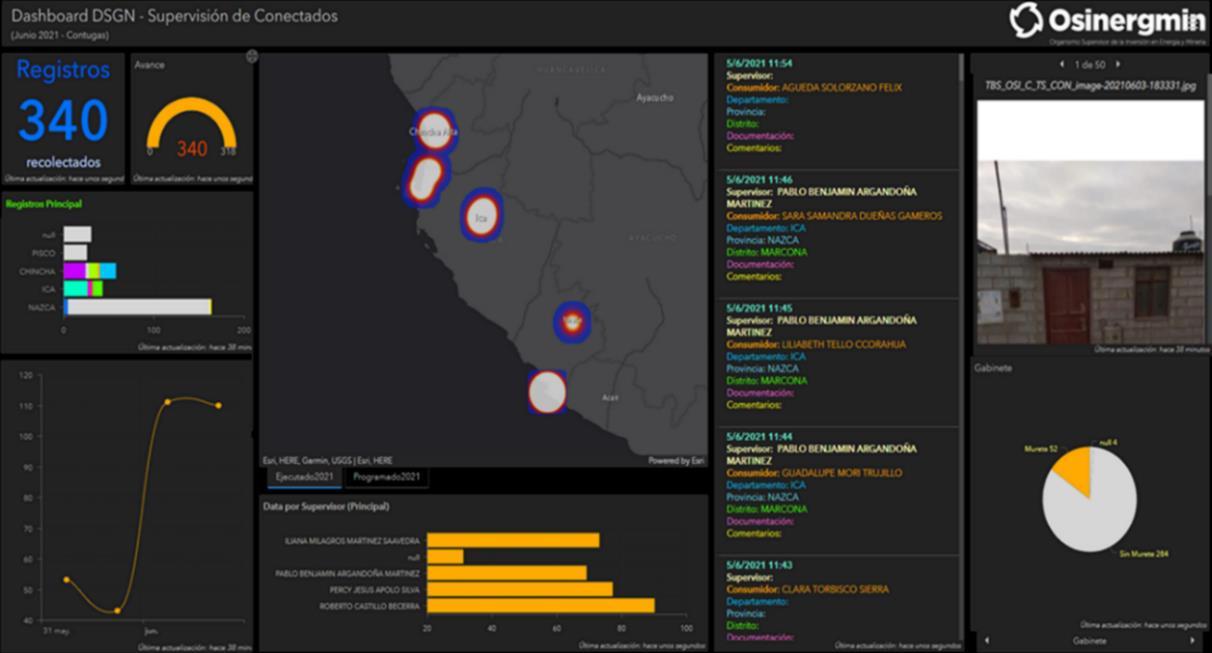The image size is (1212, 653).
Task: Select the null bar in supervisor chart
Action: click(x=445, y=557)
